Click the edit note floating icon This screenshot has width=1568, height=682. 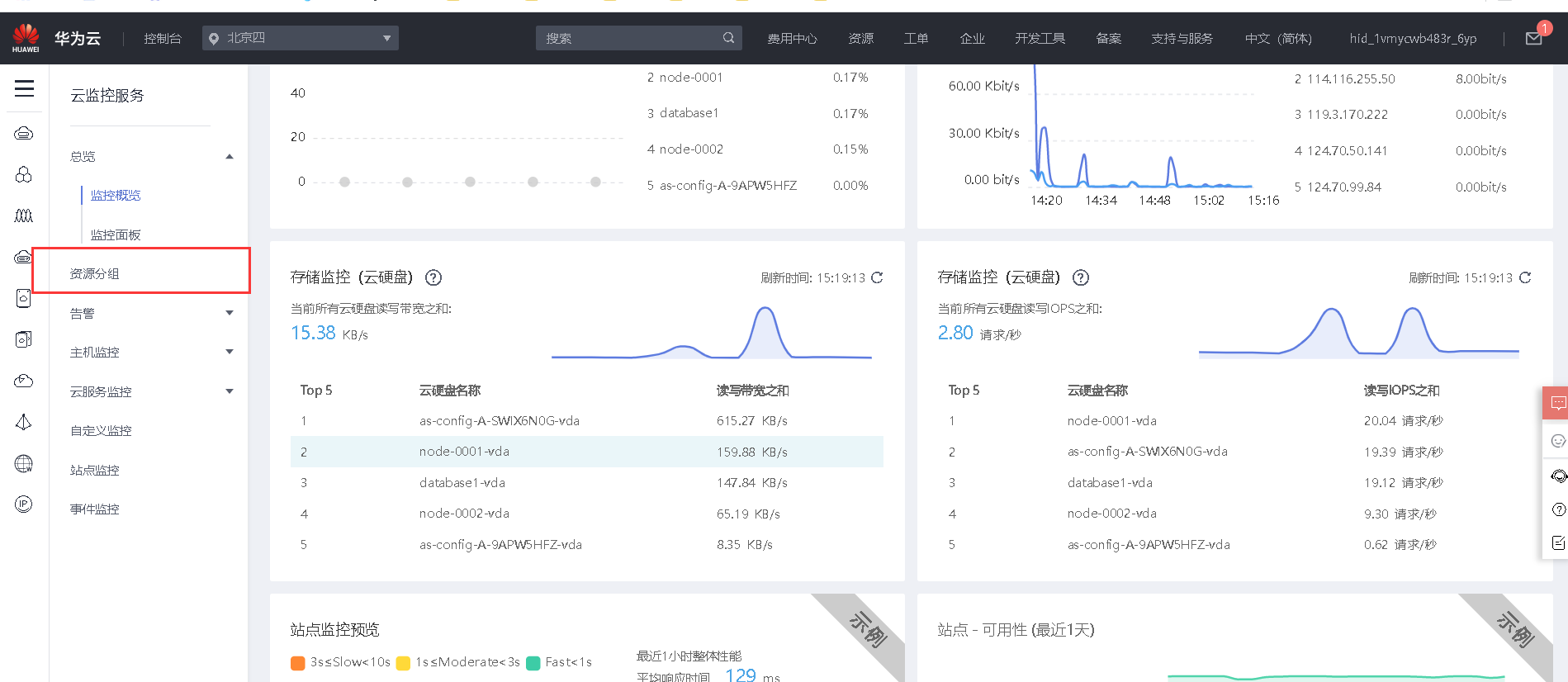(x=1558, y=542)
